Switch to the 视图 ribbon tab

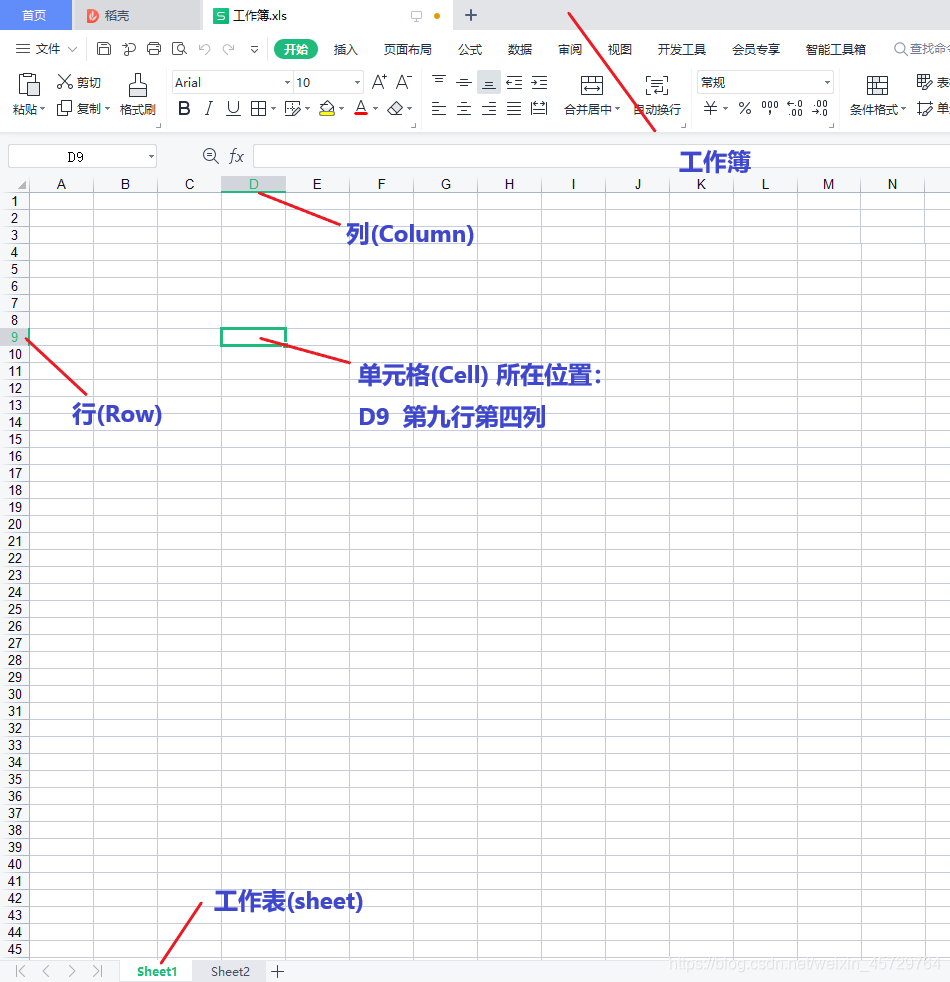[x=619, y=49]
